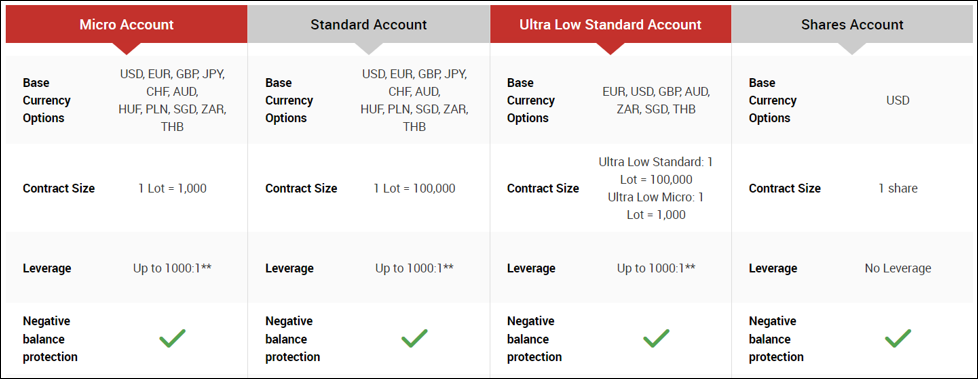This screenshot has width=978, height=379.
Task: Click Ultra Low Standard negative balance checkmark
Action: tap(656, 338)
